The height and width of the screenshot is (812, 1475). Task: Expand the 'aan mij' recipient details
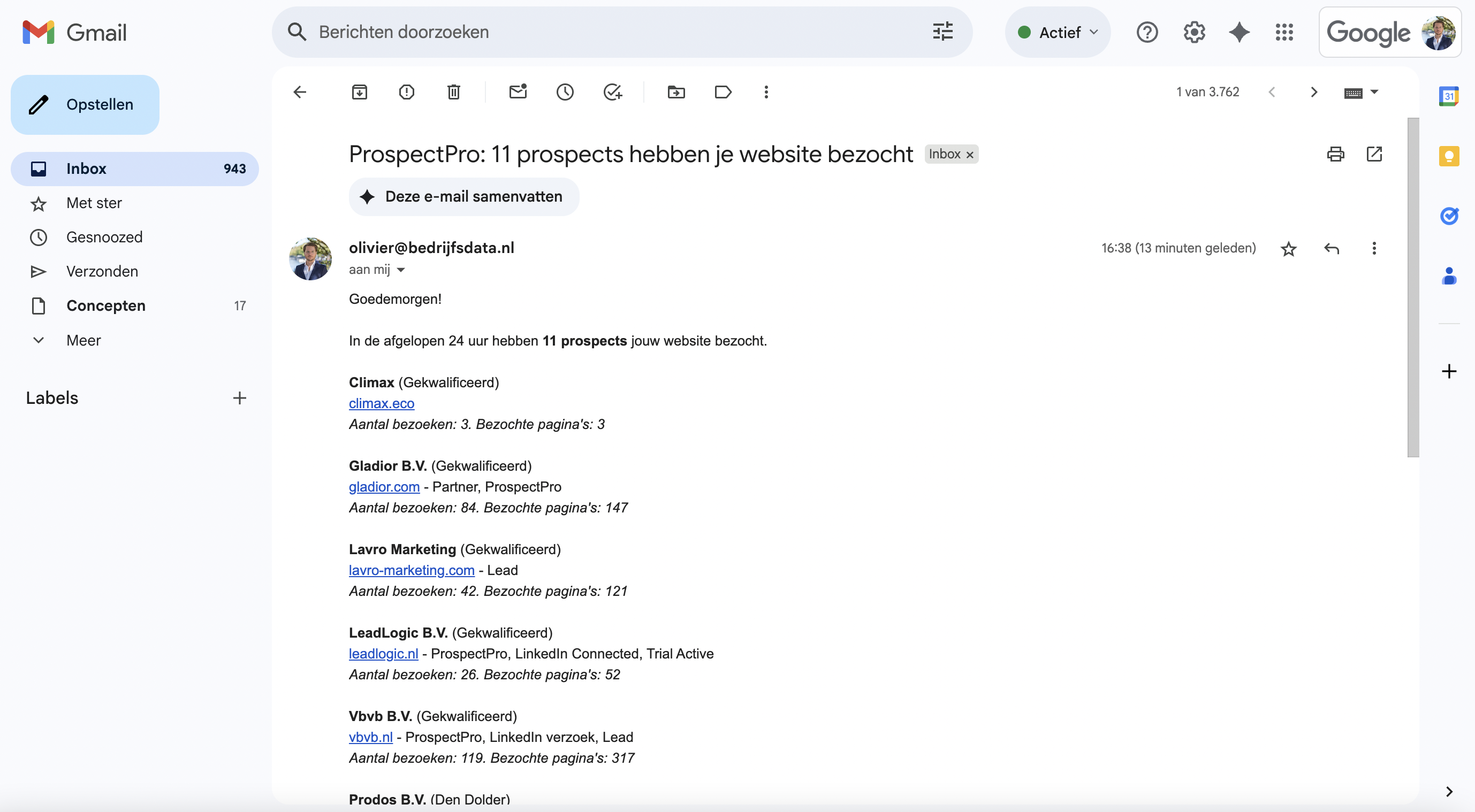401,270
